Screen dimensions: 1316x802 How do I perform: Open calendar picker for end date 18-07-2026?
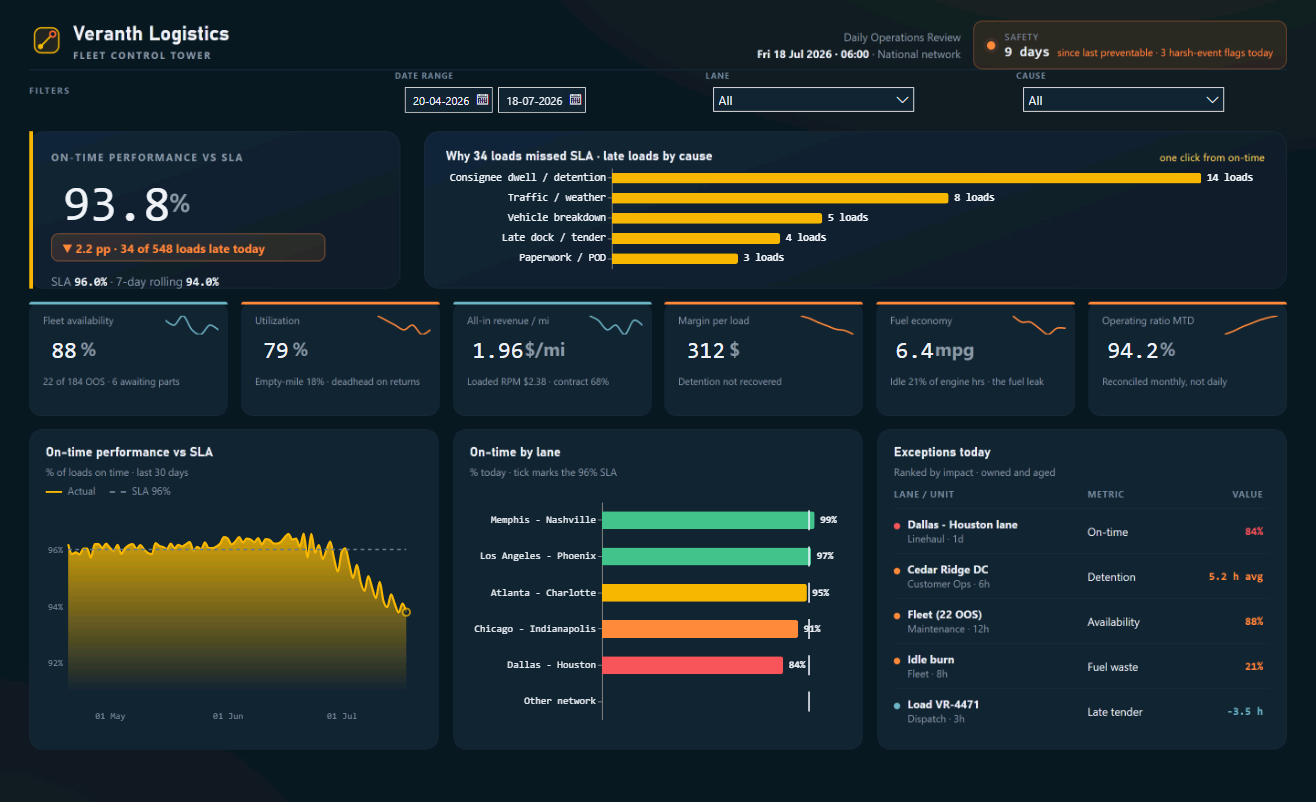tap(575, 100)
